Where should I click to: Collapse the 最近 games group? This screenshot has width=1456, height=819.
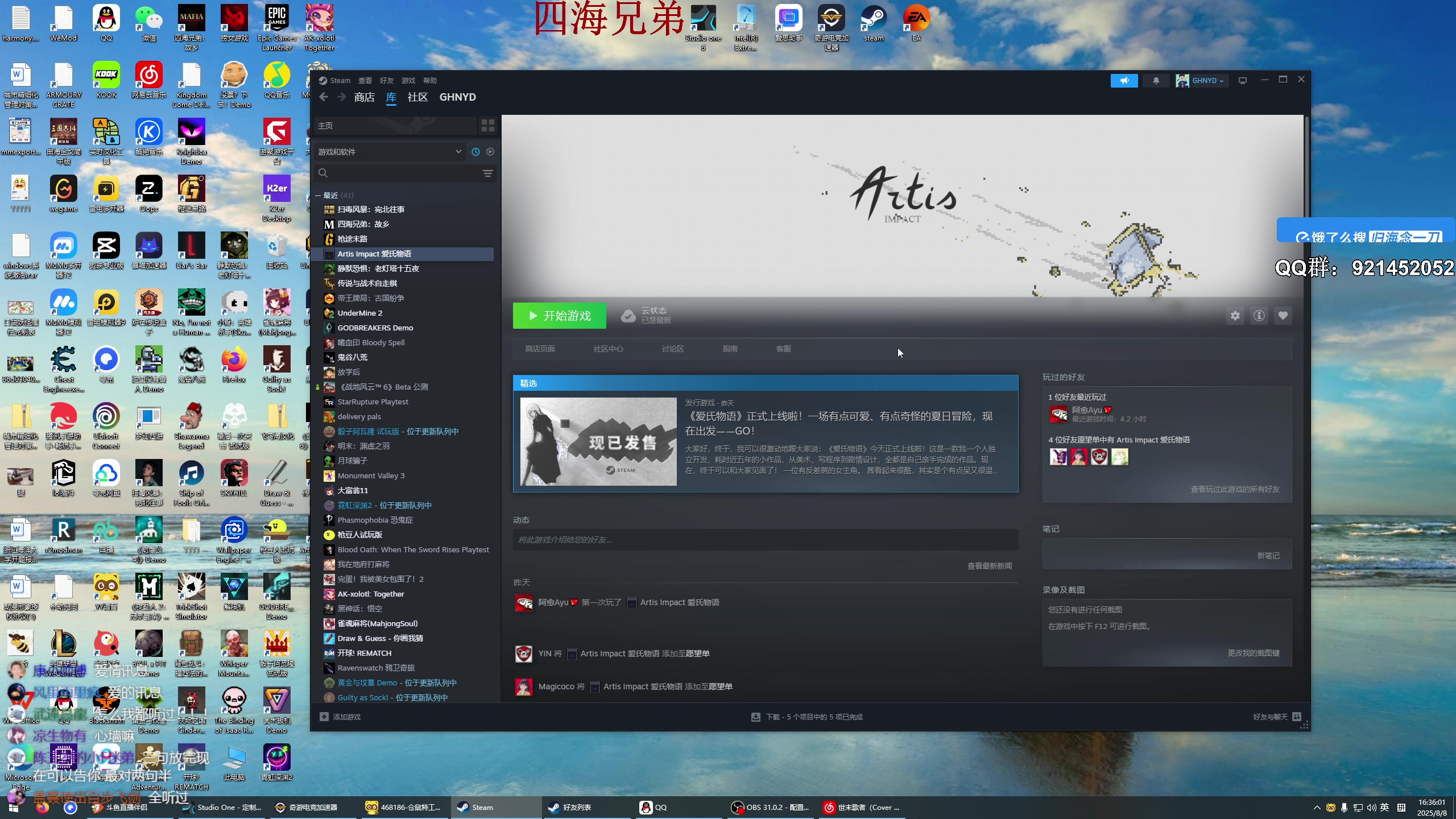click(318, 195)
